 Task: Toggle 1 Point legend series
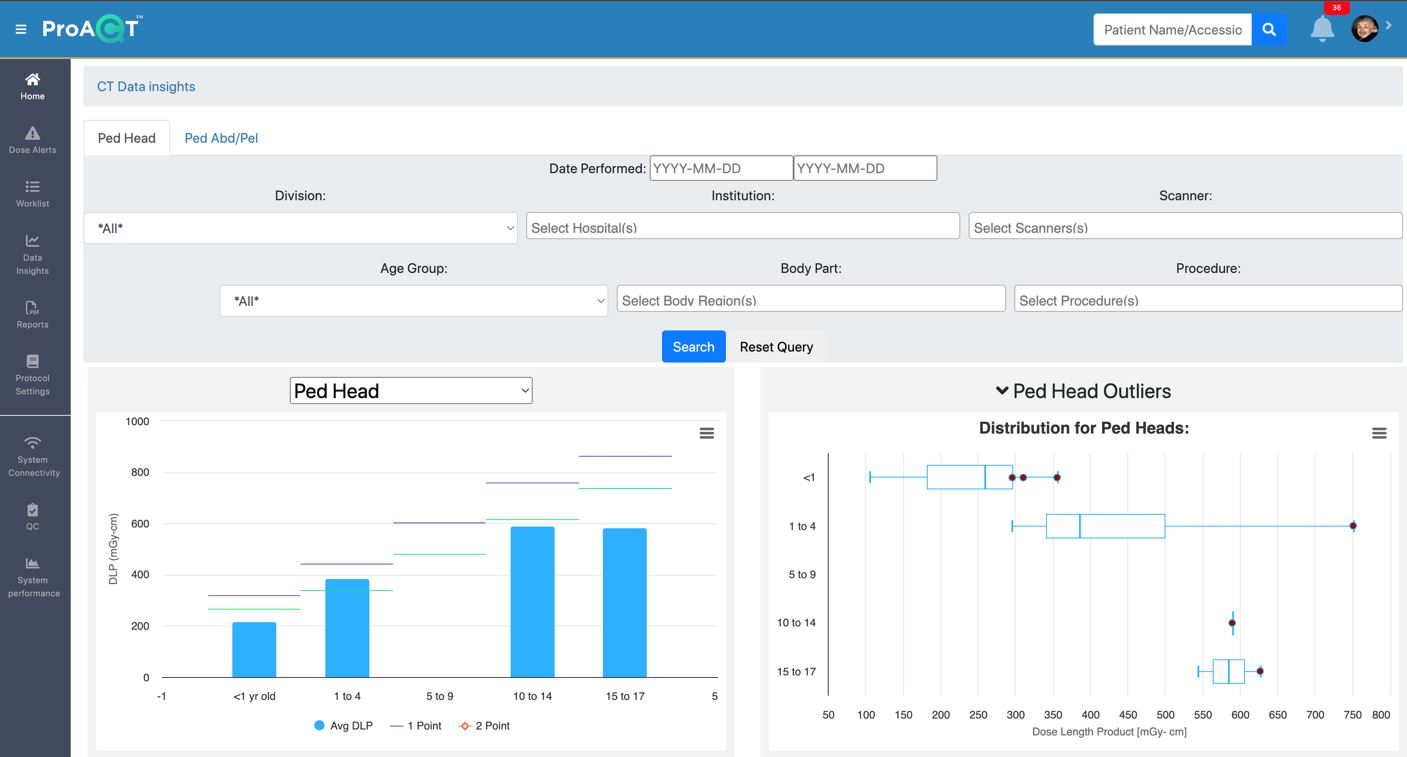[415, 726]
